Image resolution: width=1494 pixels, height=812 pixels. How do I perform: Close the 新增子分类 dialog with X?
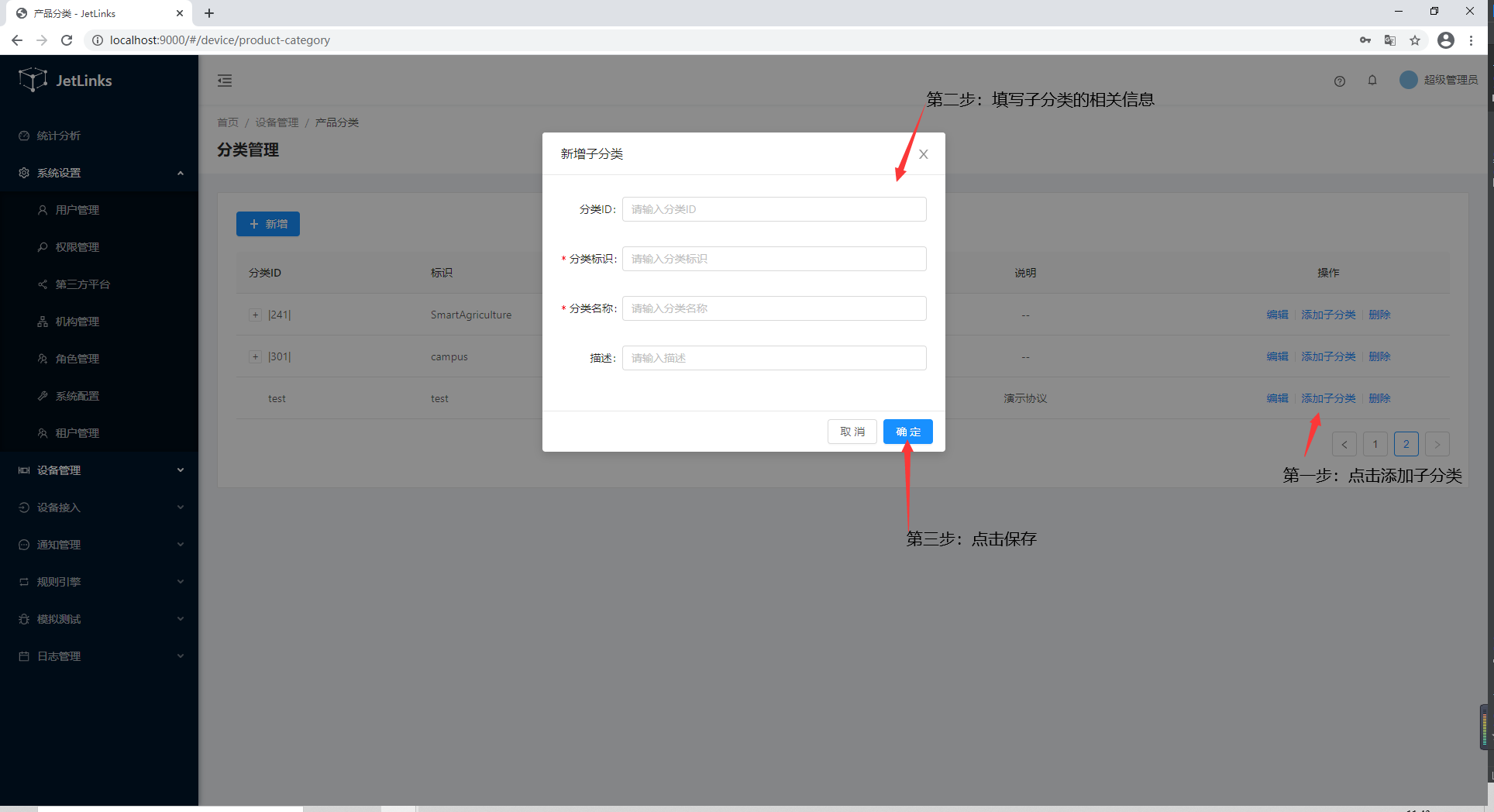point(923,154)
